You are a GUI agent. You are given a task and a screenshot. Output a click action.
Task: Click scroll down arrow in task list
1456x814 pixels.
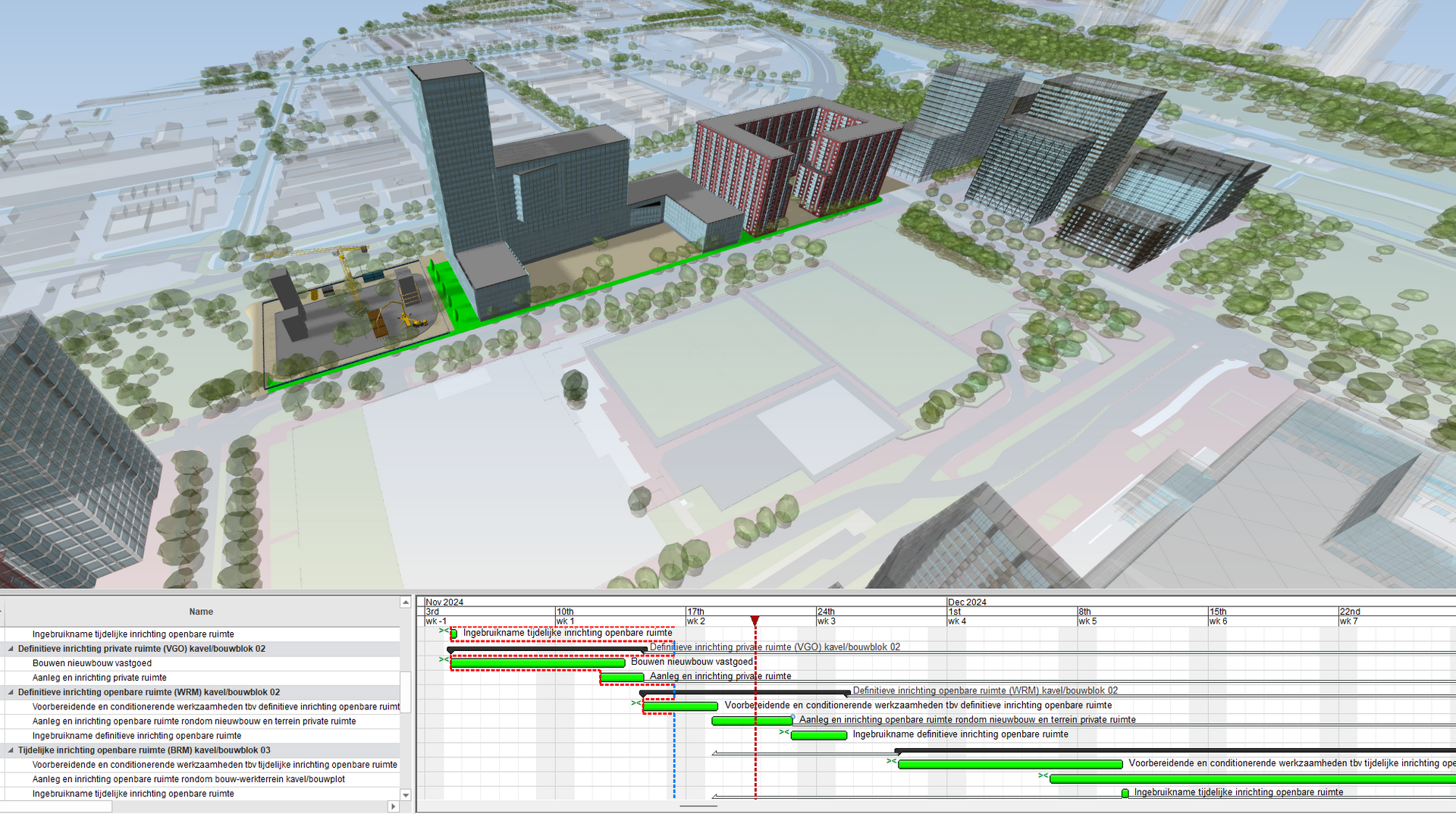(x=406, y=795)
